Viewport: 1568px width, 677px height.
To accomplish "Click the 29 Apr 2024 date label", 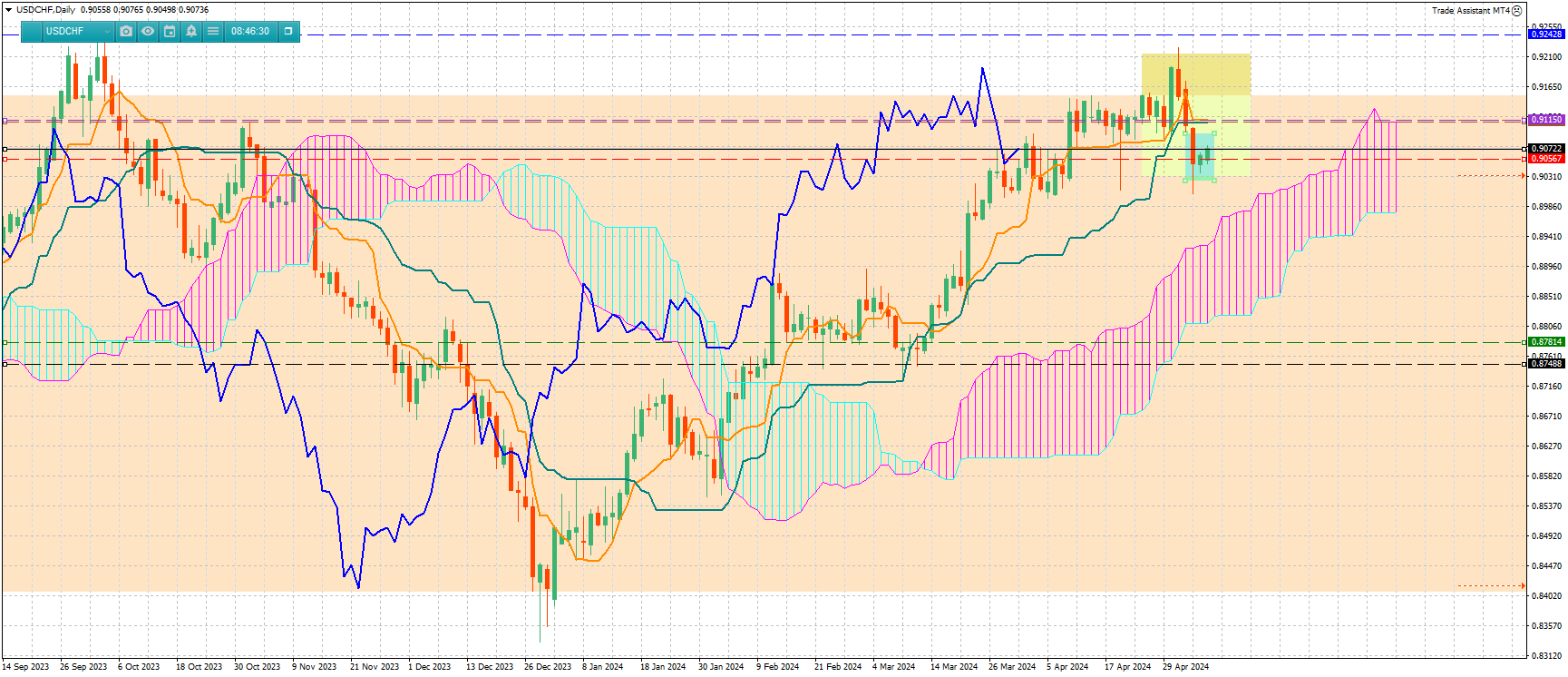I will point(1186,667).
